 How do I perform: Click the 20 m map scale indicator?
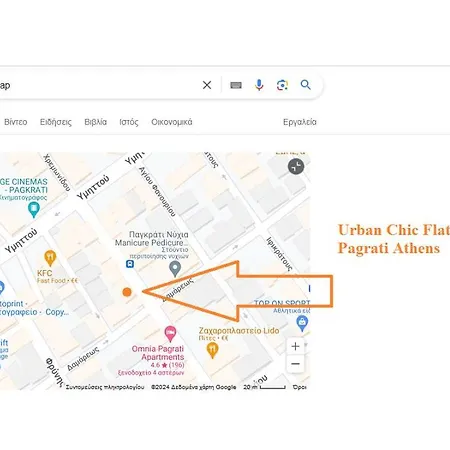coord(265,387)
